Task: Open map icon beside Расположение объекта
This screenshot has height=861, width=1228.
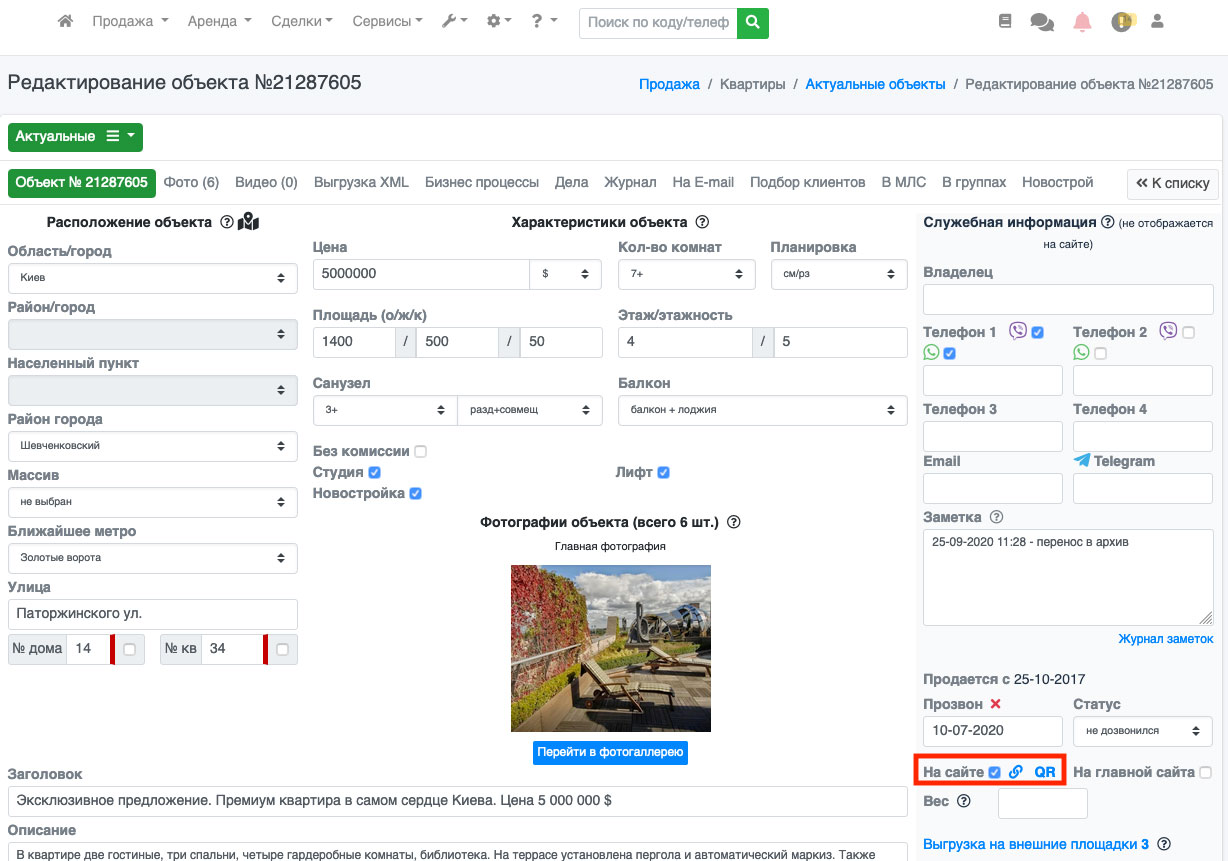Action: [x=248, y=222]
